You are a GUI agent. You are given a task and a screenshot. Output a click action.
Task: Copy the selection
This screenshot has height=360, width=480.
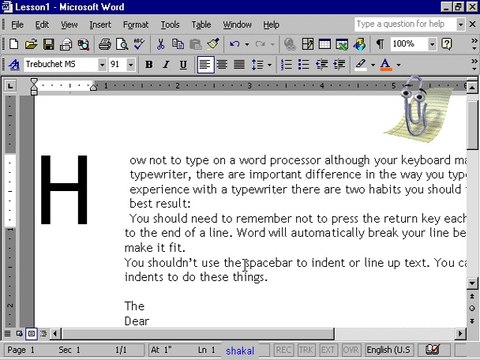[x=178, y=44]
